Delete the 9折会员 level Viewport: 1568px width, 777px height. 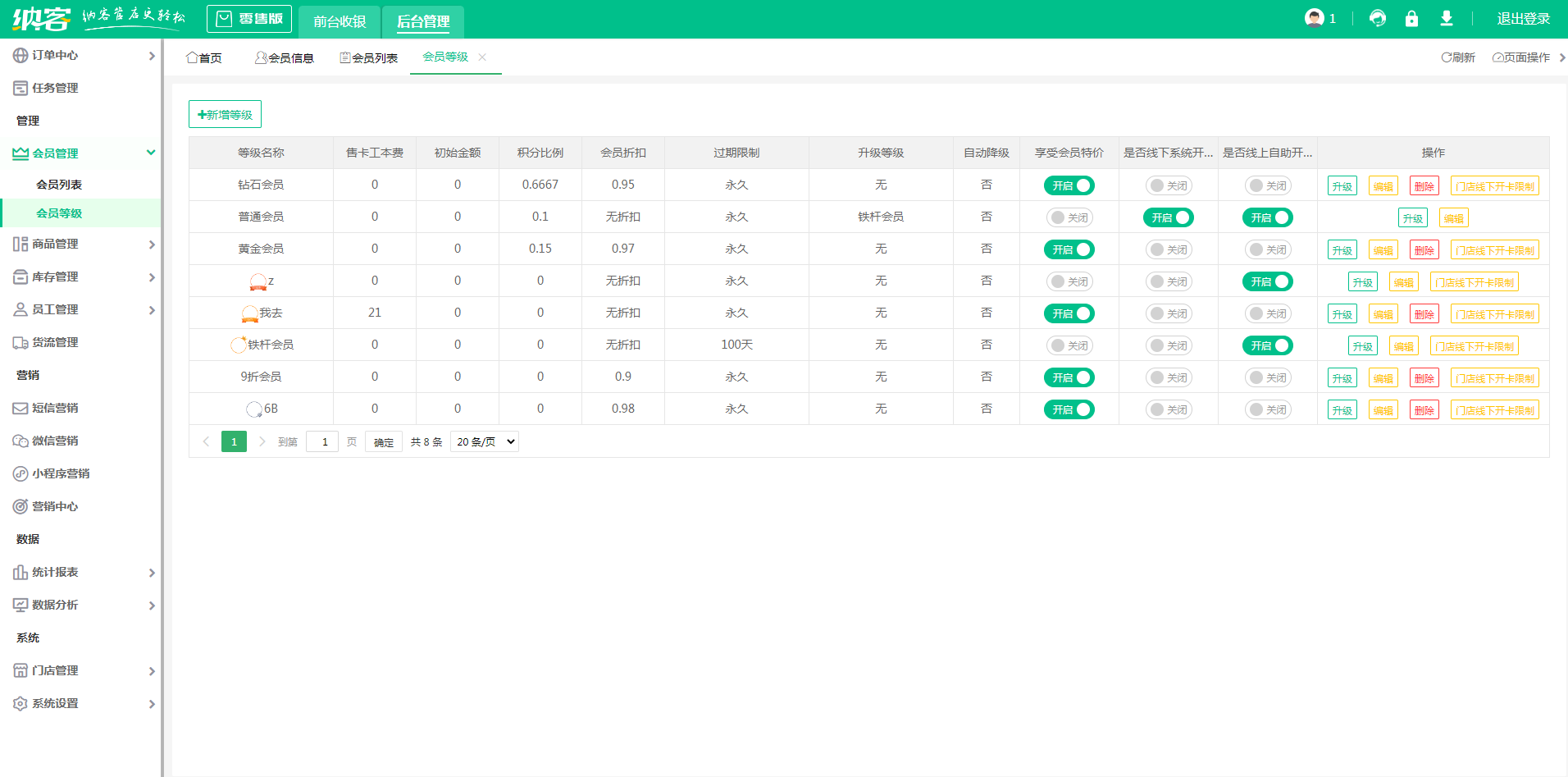coord(1424,378)
